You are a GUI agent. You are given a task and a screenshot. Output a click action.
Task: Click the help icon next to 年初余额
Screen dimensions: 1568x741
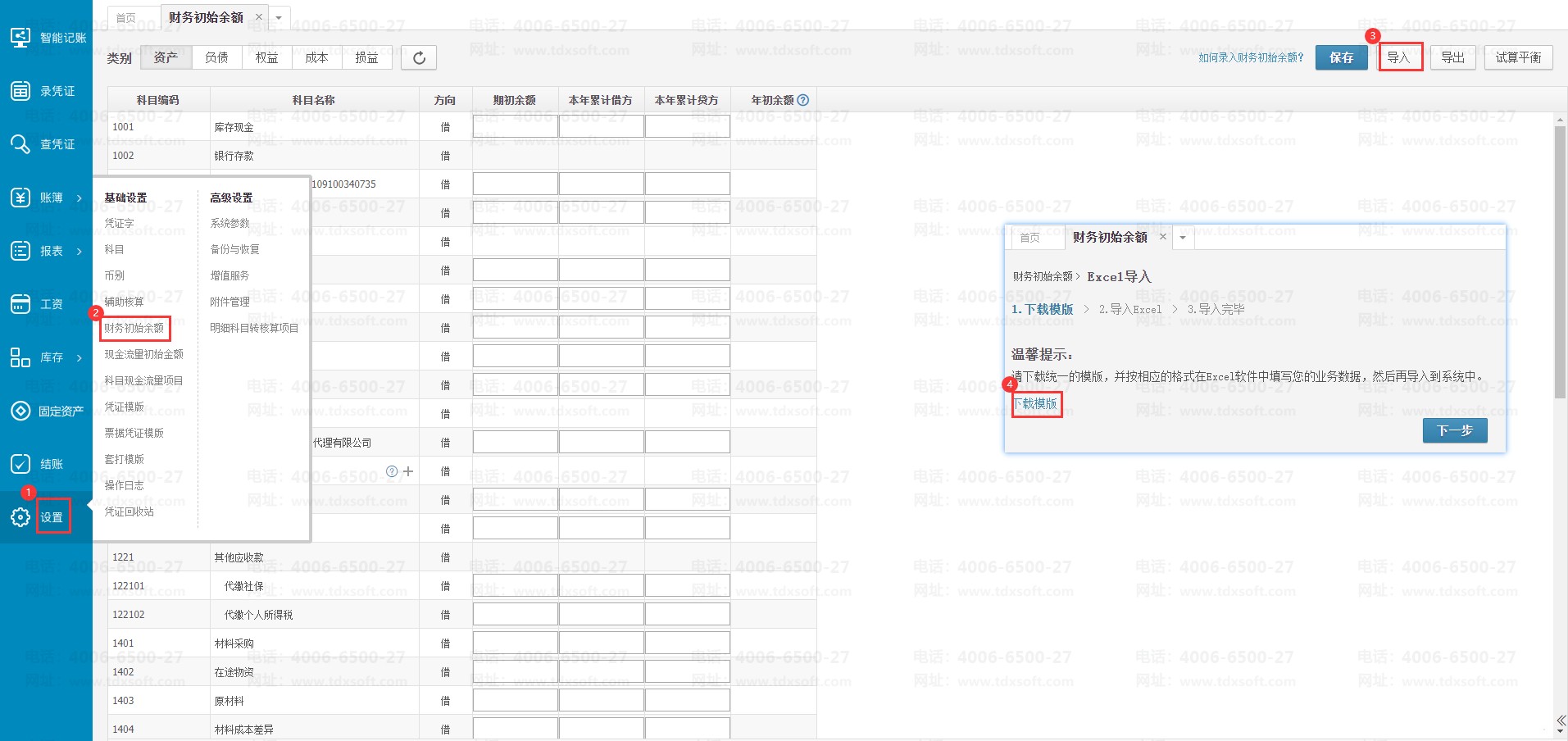click(x=803, y=100)
